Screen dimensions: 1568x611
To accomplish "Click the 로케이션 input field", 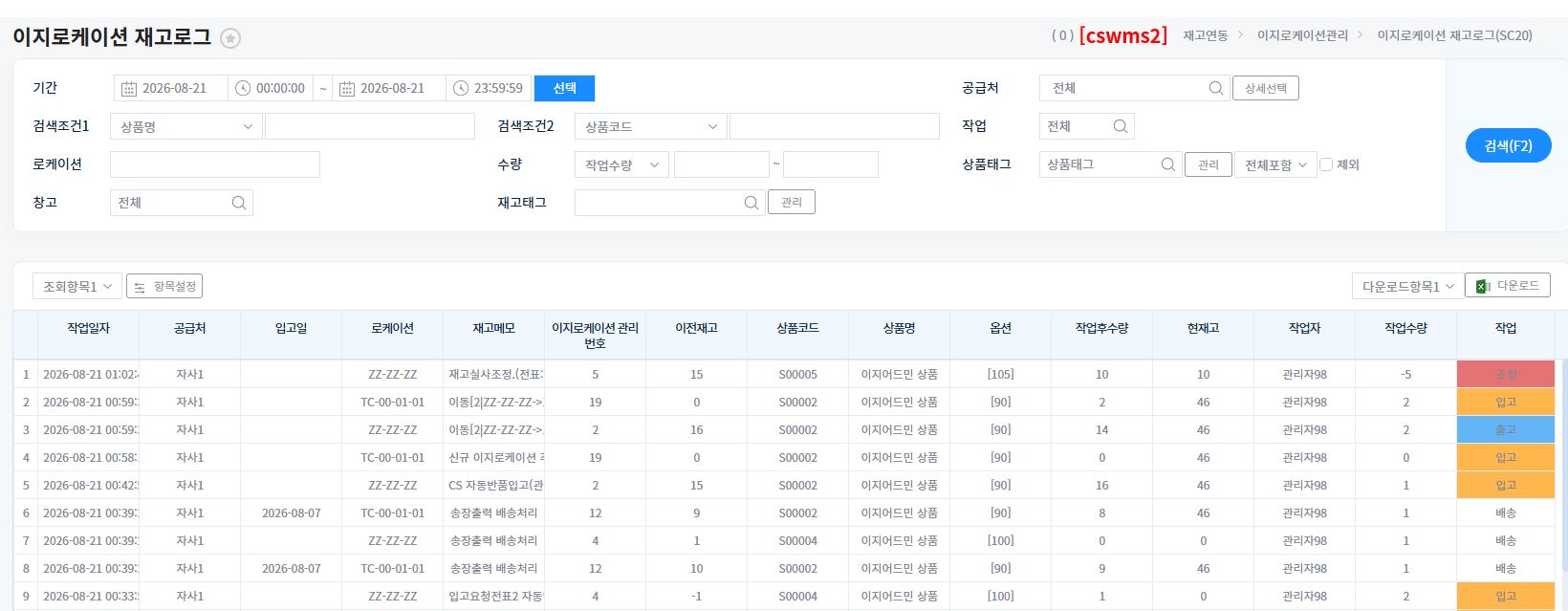I will pos(215,164).
